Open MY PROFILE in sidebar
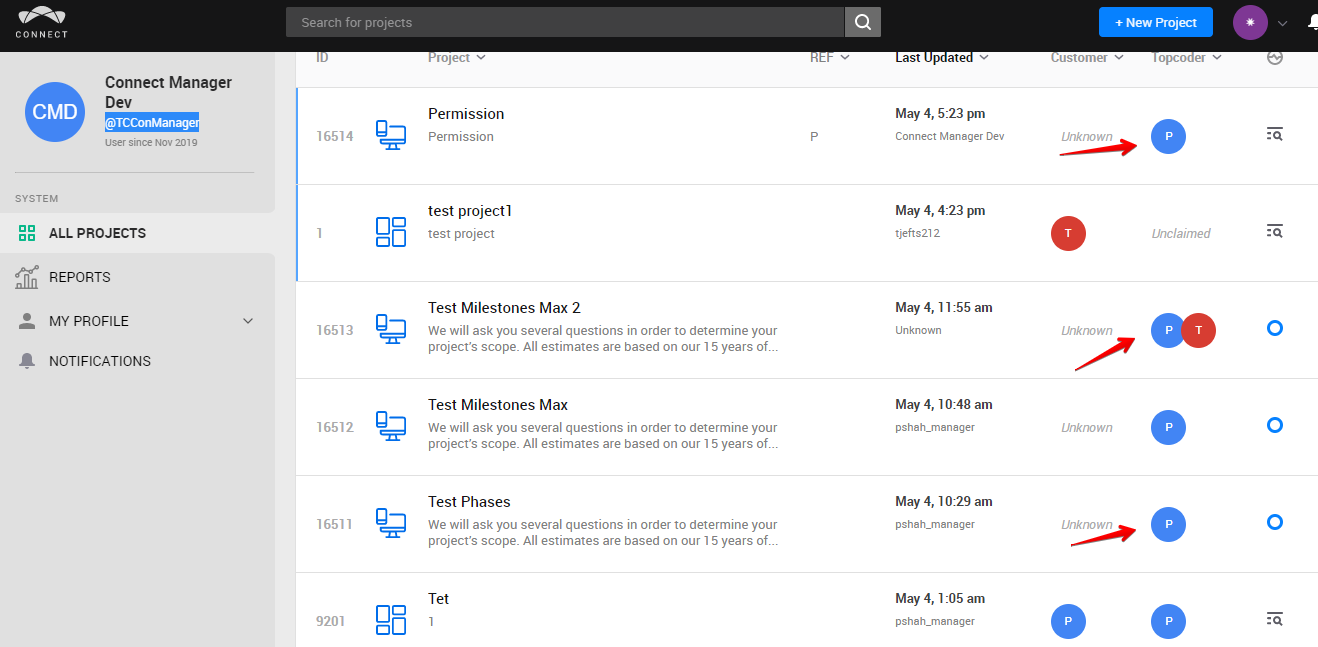This screenshot has width=1318, height=647. [x=137, y=321]
